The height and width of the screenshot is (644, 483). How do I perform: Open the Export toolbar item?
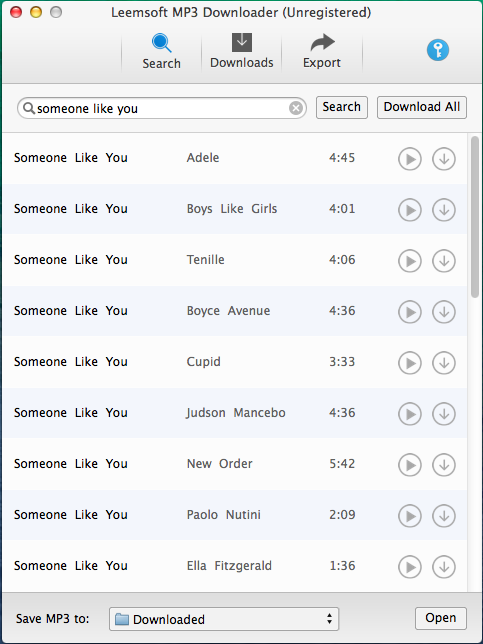coord(322,51)
